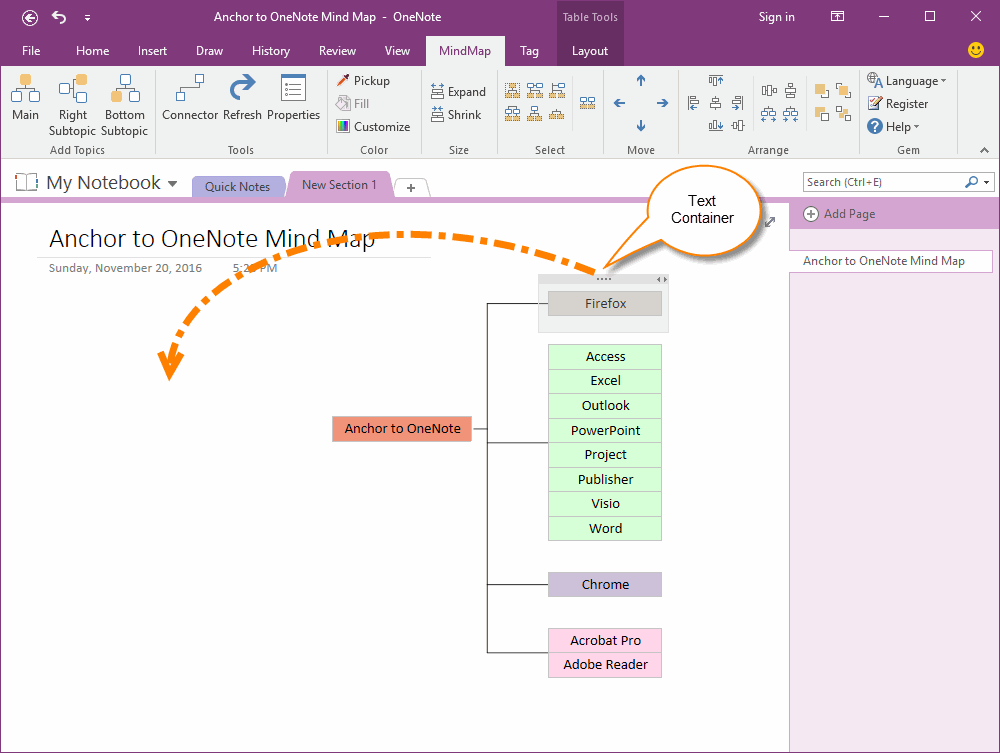Viewport: 1000px width, 753px height.
Task: Click inside the Search field
Action: click(880, 181)
